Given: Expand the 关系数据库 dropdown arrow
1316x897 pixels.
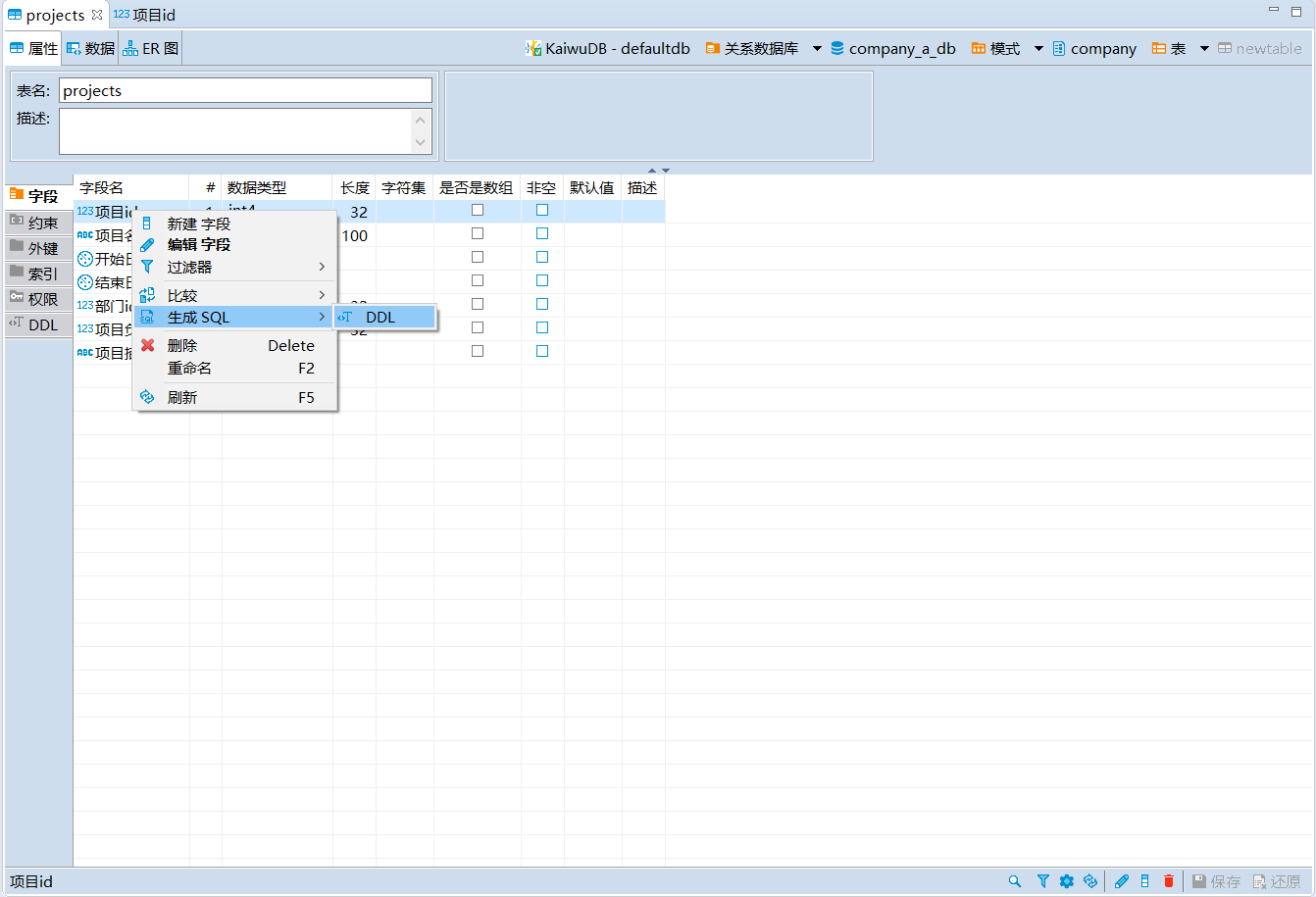Looking at the screenshot, I should (x=817, y=48).
